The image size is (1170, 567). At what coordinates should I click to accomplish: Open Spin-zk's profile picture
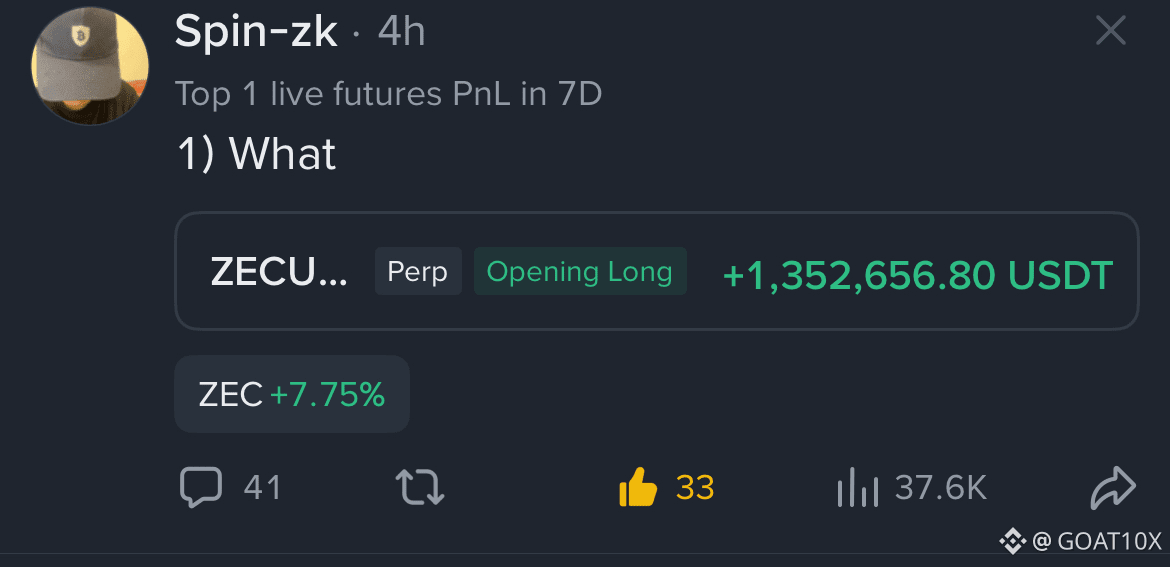(90, 66)
